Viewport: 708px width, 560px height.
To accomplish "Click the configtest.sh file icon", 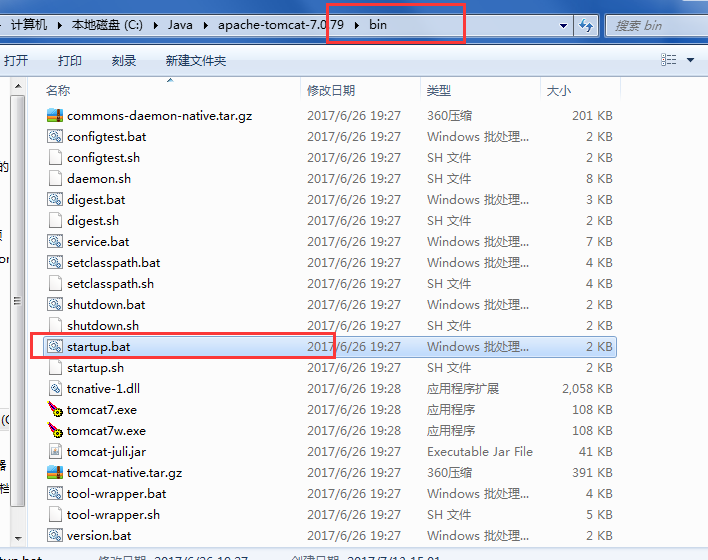I will click(55, 158).
